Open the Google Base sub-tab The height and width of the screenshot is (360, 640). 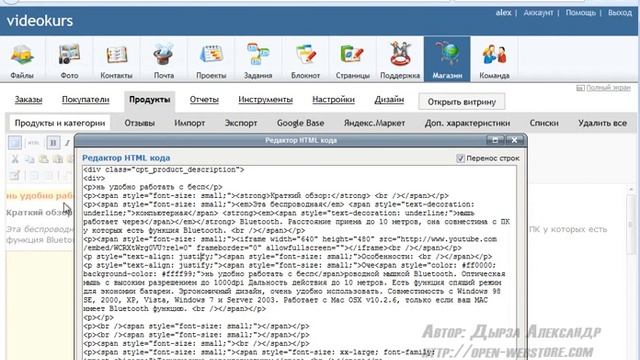[300, 123]
